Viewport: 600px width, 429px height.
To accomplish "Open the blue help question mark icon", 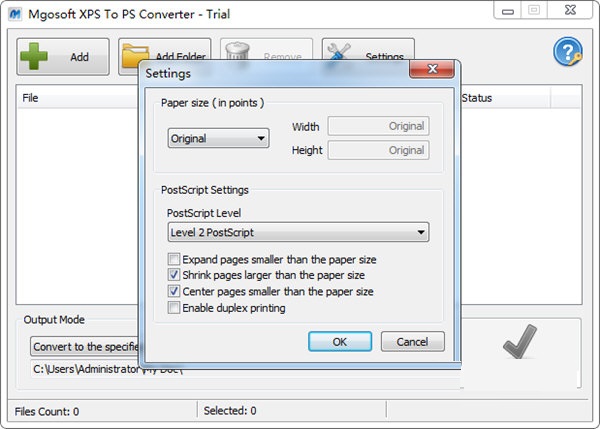I will click(x=567, y=51).
